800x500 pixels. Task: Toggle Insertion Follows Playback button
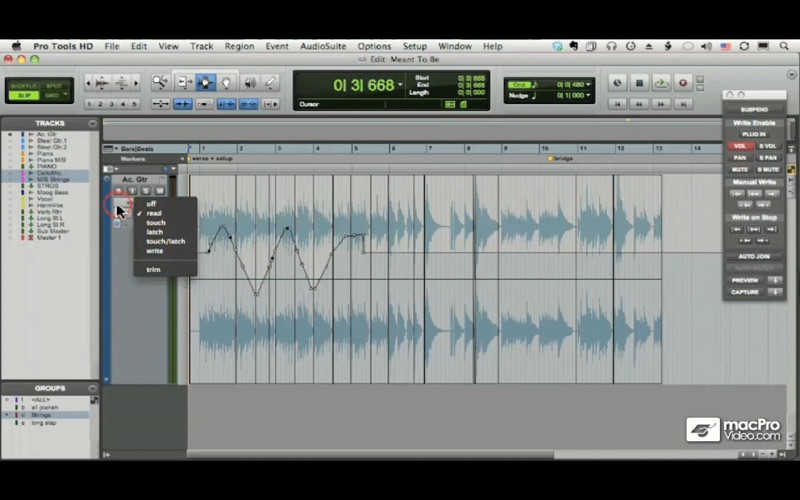click(x=270, y=104)
